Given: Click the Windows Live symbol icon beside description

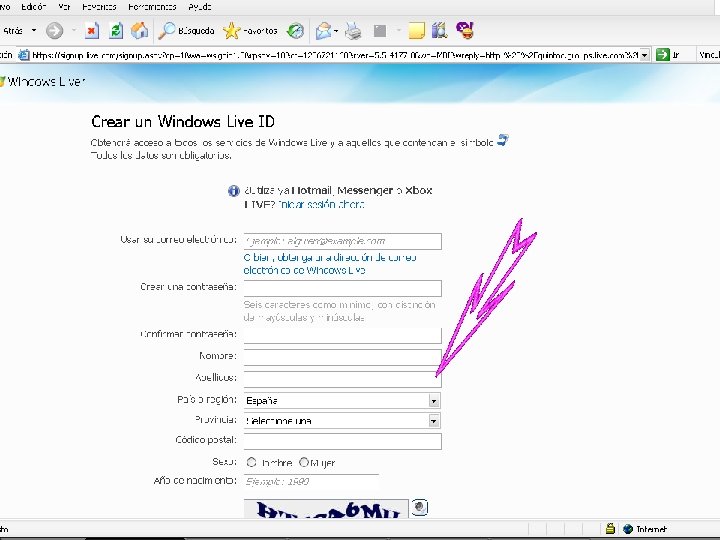Looking at the screenshot, I should pyautogui.click(x=503, y=140).
